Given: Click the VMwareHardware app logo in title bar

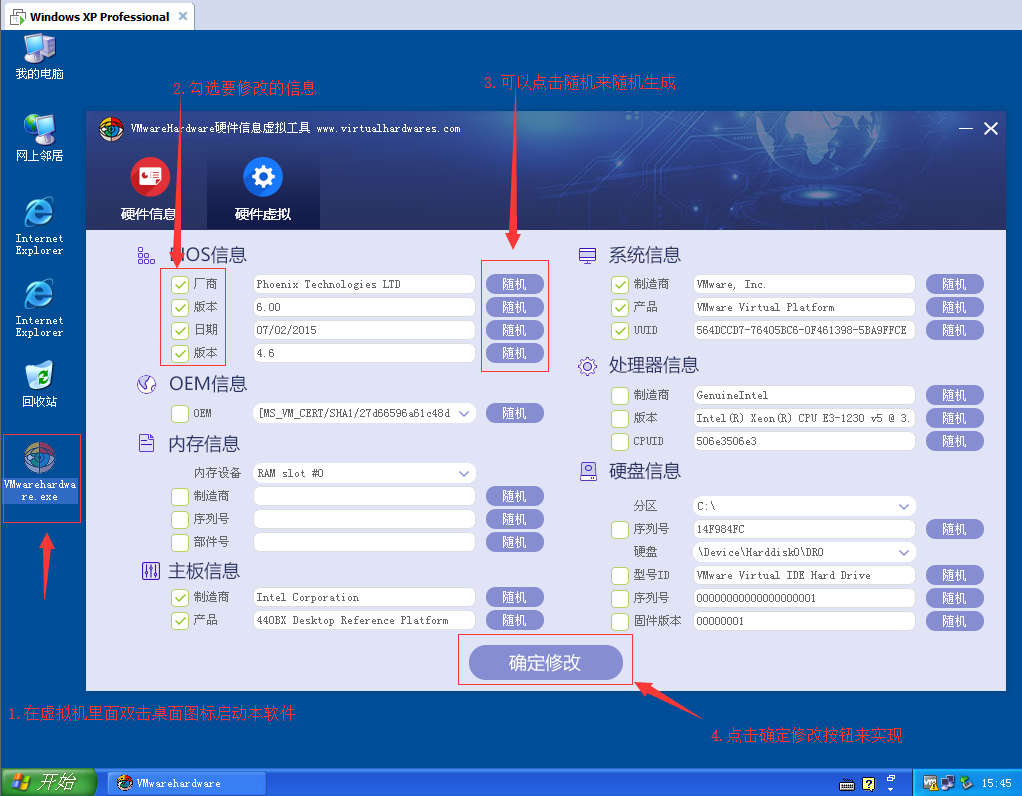Looking at the screenshot, I should (x=111, y=128).
